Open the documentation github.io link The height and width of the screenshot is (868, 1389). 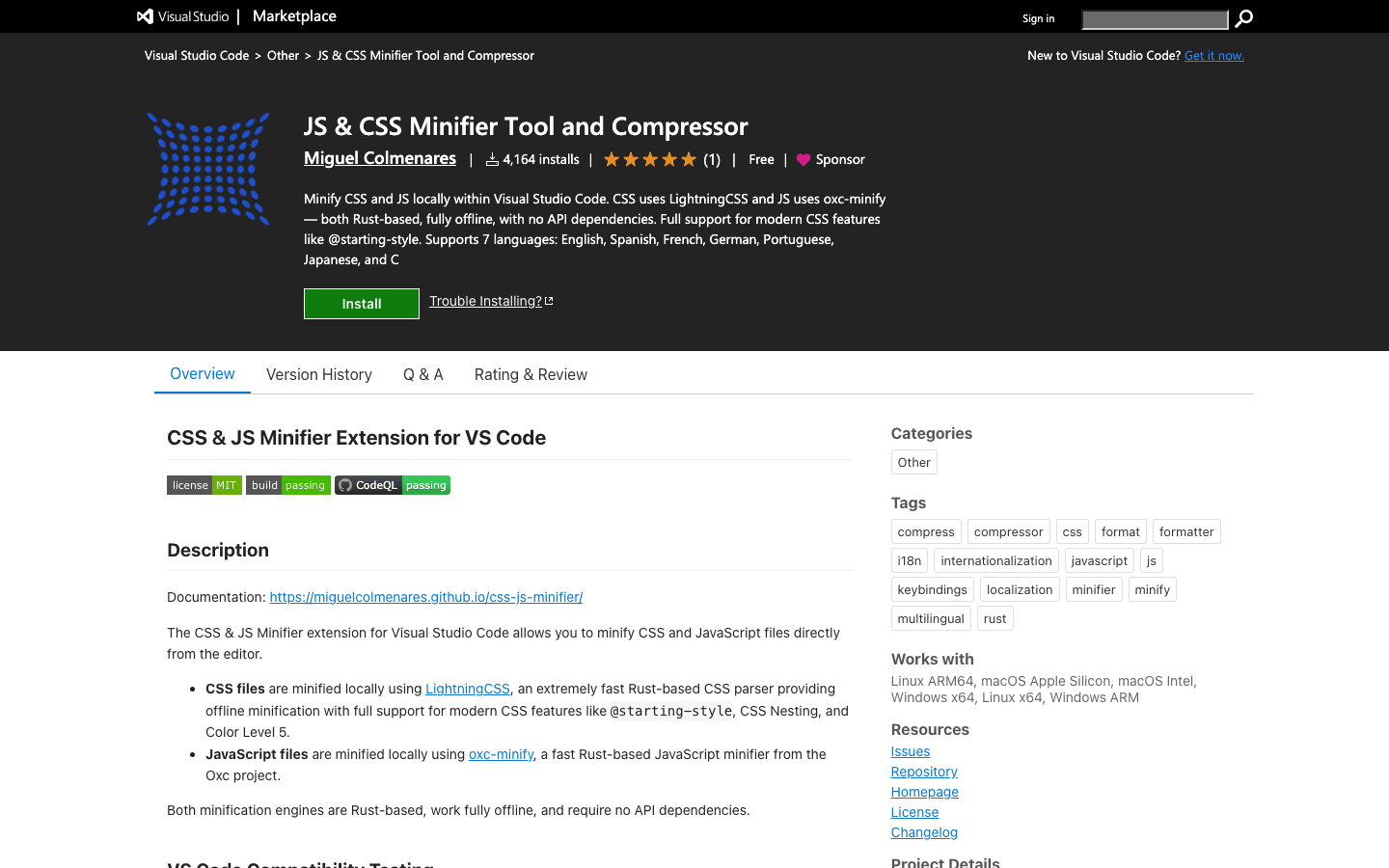(x=426, y=597)
